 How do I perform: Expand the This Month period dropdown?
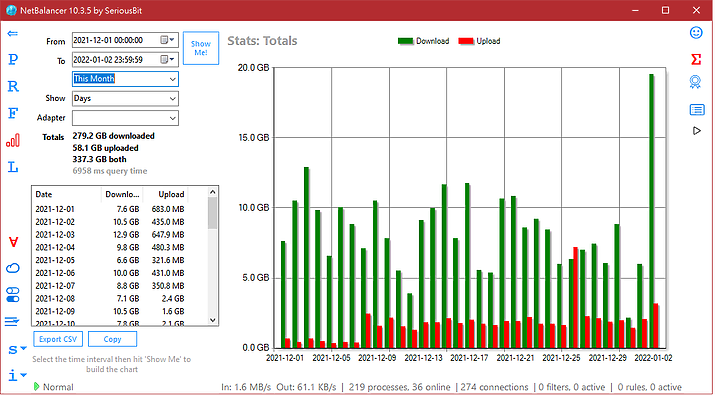[172, 79]
